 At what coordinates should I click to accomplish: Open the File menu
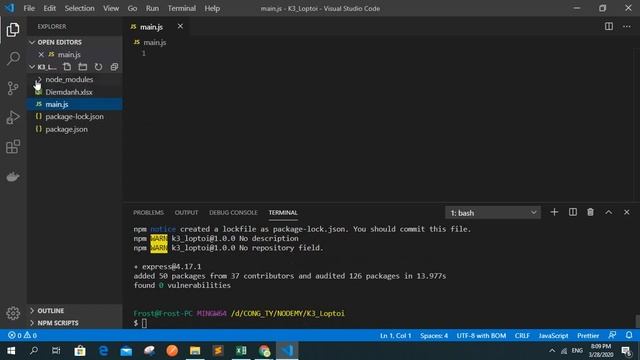click(x=29, y=8)
